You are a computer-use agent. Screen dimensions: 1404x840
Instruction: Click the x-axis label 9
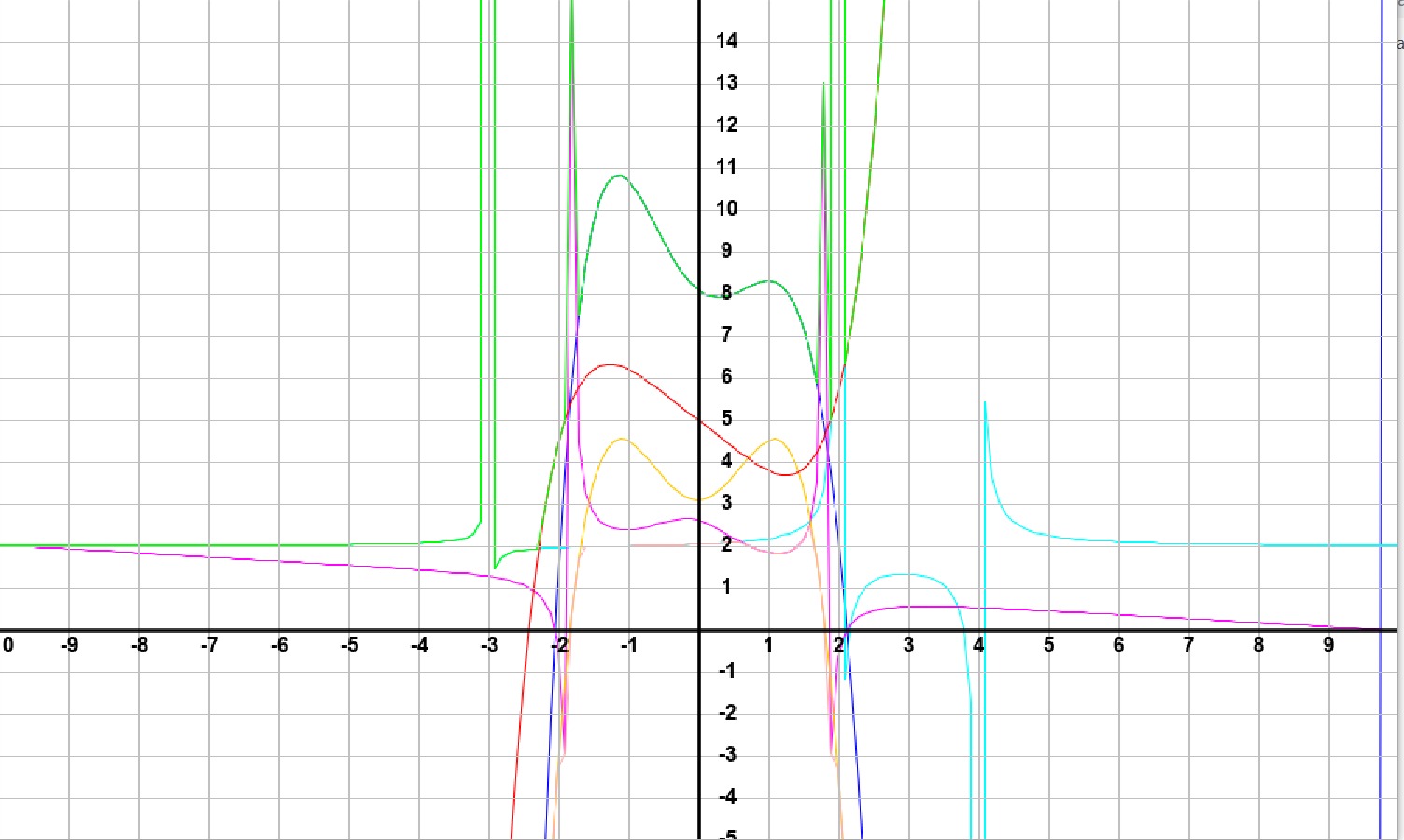1329,645
